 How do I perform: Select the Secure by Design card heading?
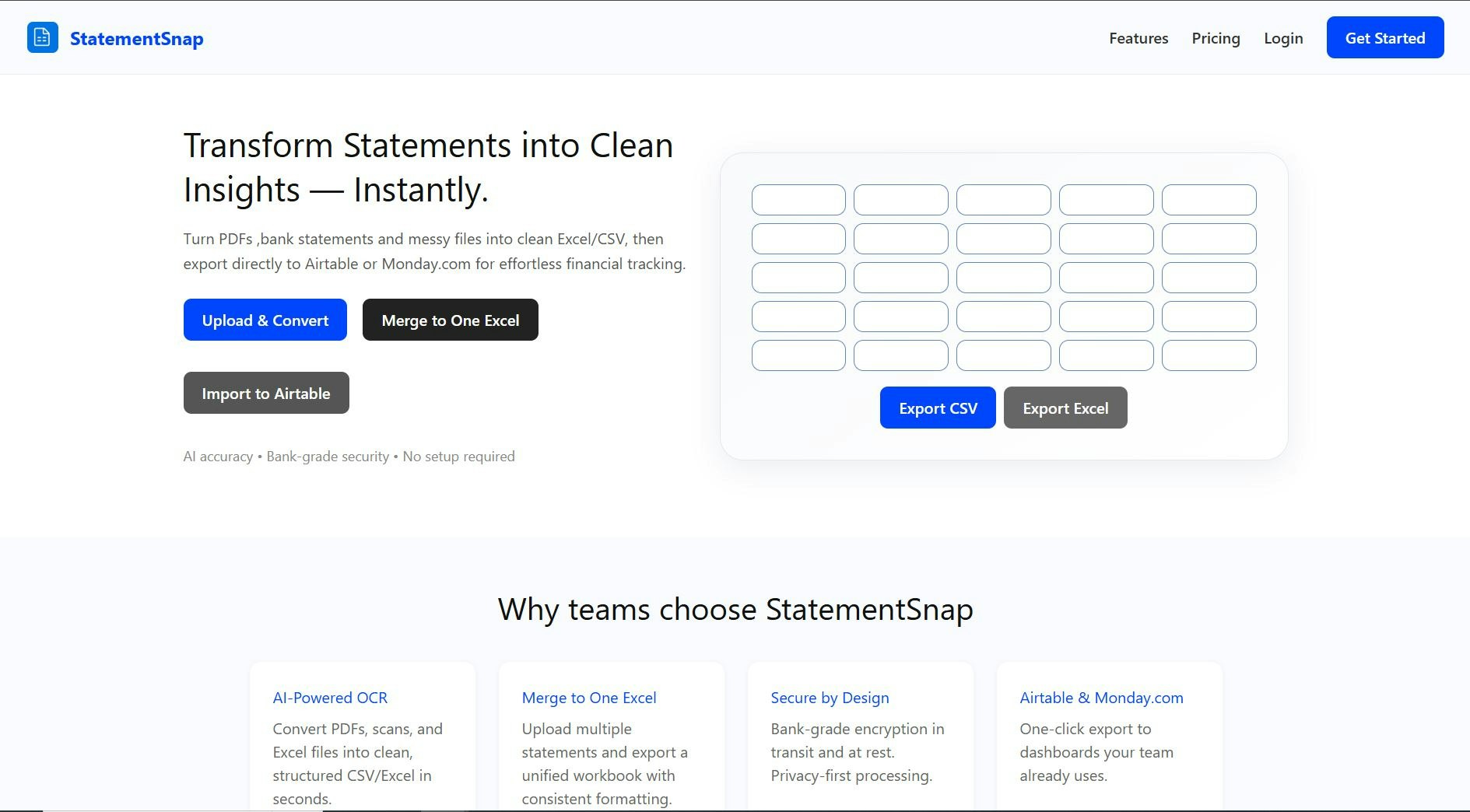[830, 698]
